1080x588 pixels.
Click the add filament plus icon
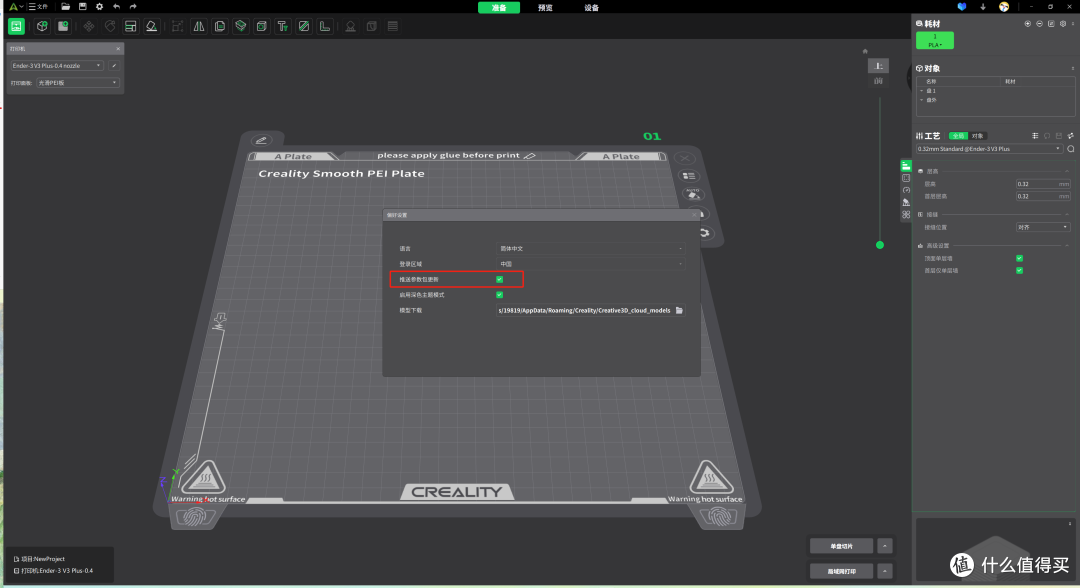(x=1028, y=23)
